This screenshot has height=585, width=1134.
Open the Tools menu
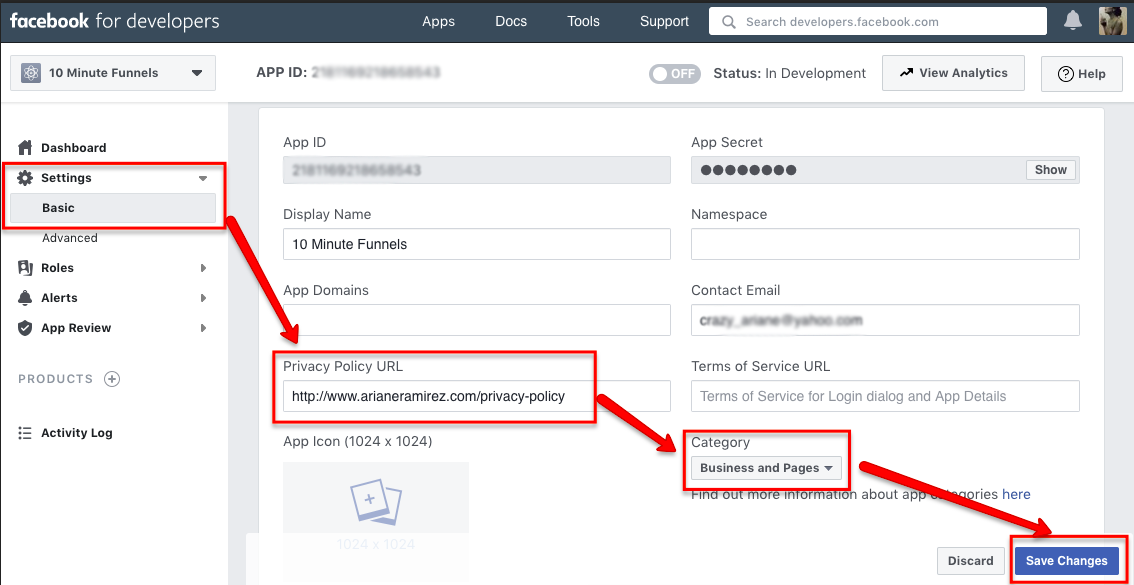pyautogui.click(x=584, y=22)
